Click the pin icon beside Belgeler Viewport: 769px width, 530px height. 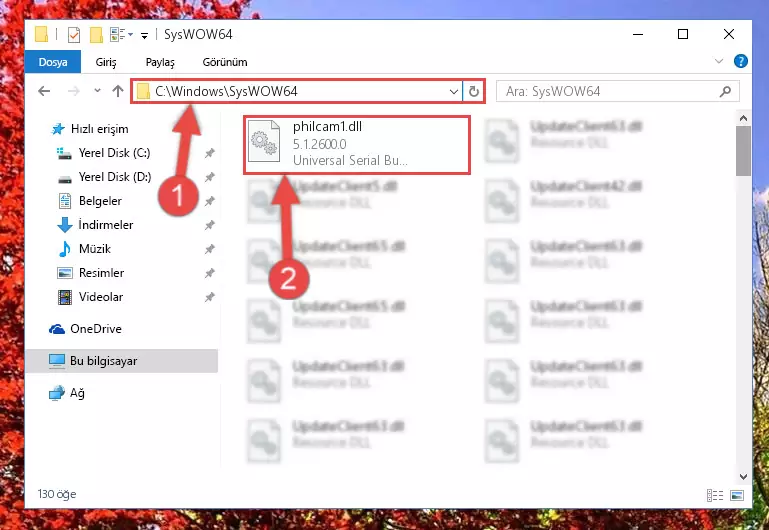209,201
